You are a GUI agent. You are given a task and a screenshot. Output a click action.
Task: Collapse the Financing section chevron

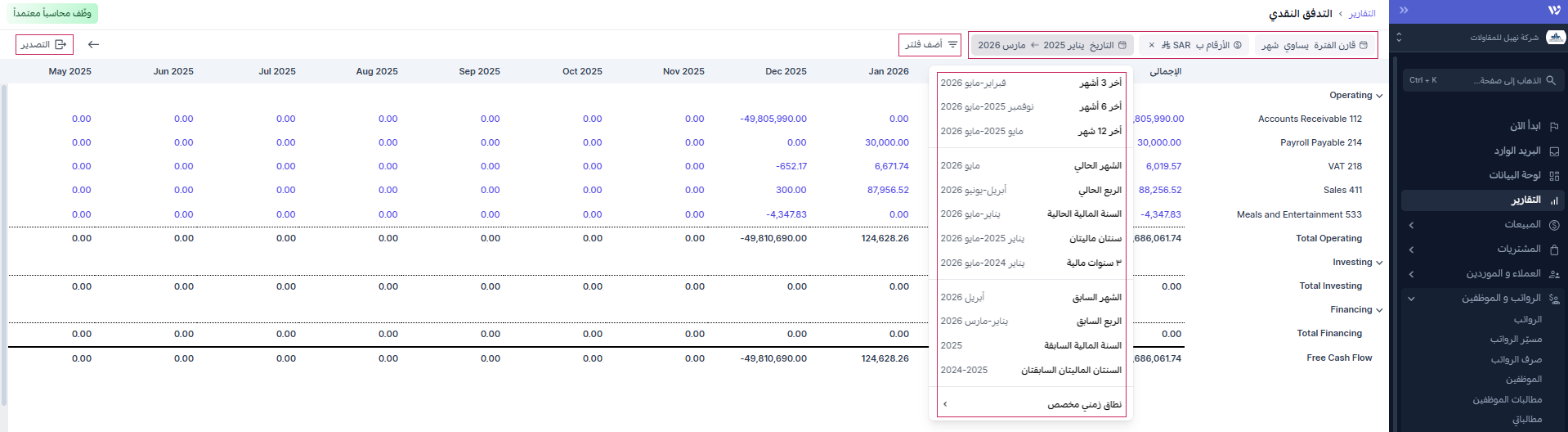(1379, 310)
